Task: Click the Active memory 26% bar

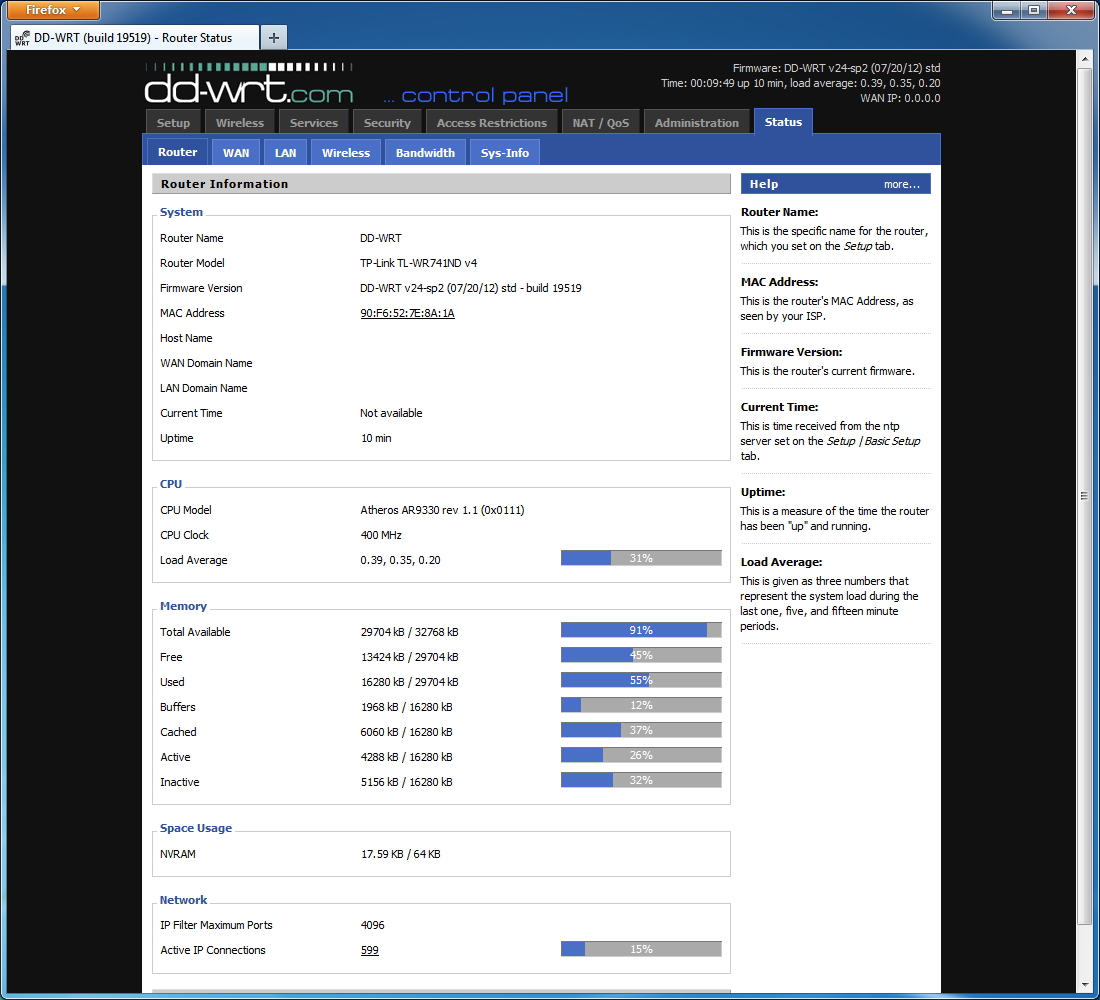Action: 641,755
